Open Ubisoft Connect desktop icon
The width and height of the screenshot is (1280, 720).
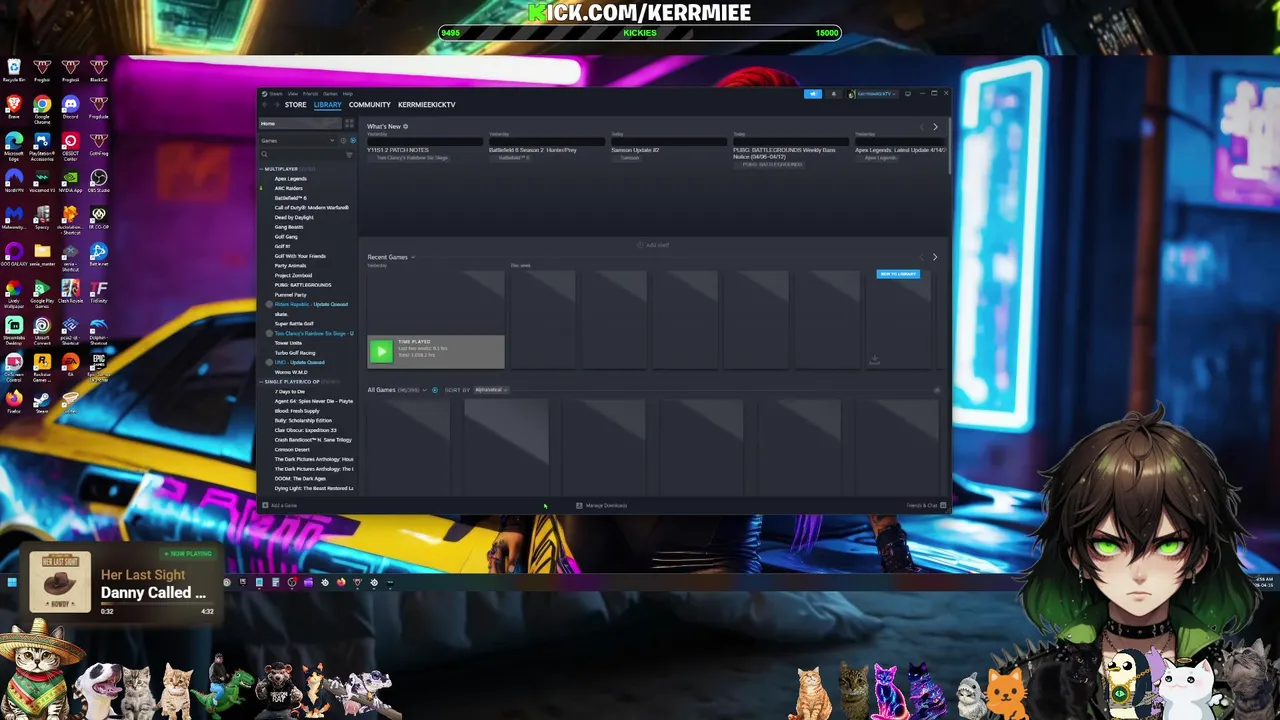(x=42, y=330)
